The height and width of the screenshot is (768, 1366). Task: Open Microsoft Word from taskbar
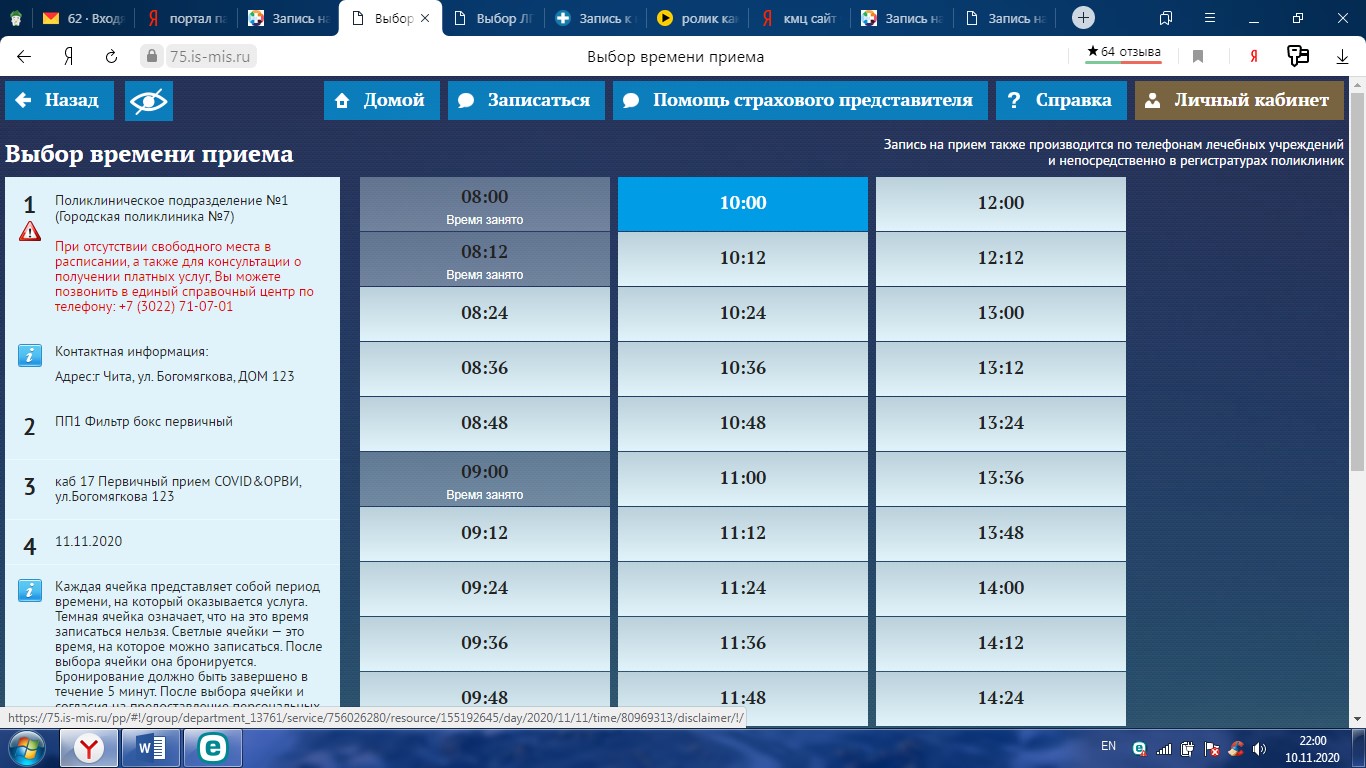(151, 747)
